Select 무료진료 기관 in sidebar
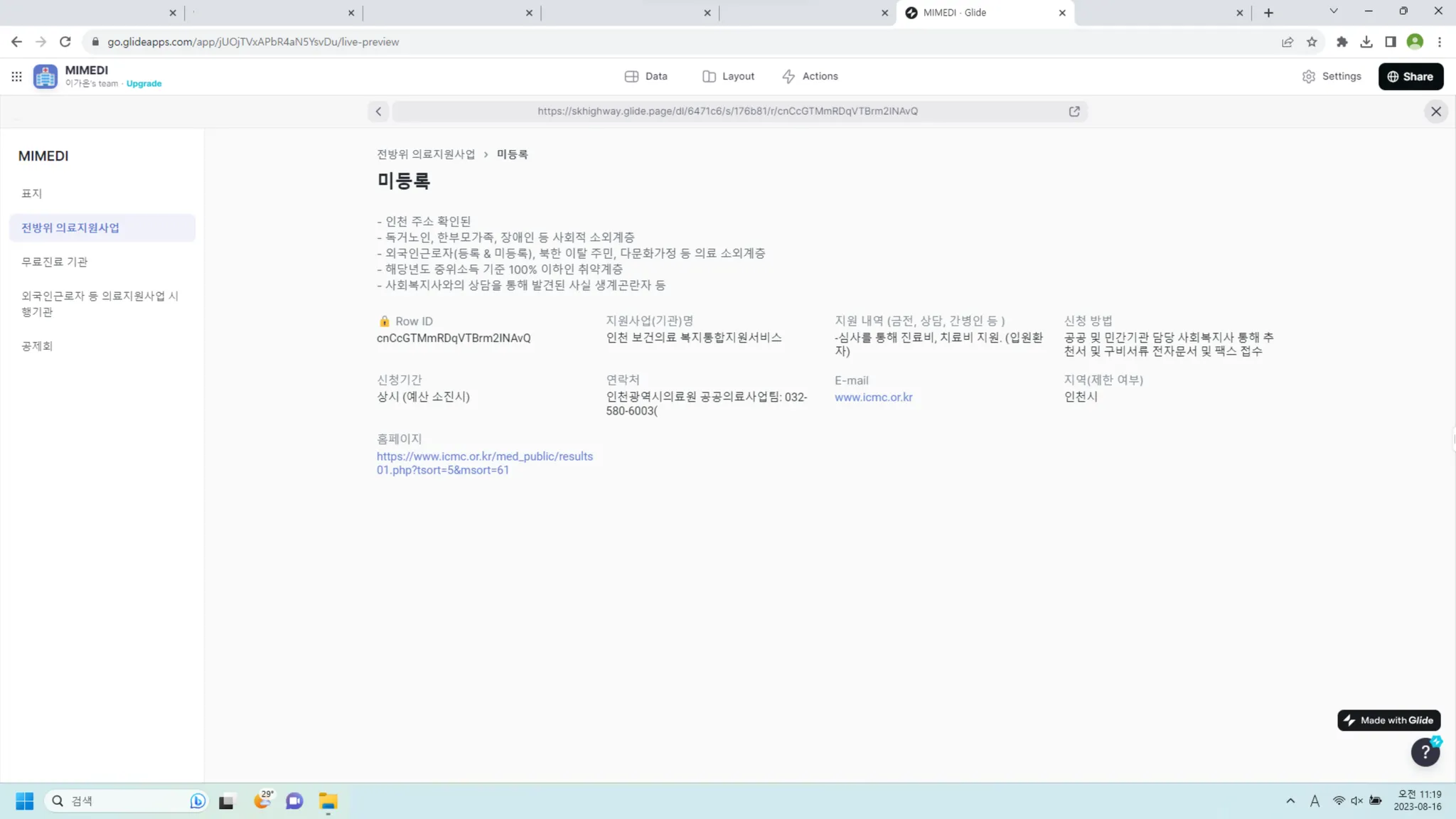The height and width of the screenshot is (819, 1456). pos(55,262)
